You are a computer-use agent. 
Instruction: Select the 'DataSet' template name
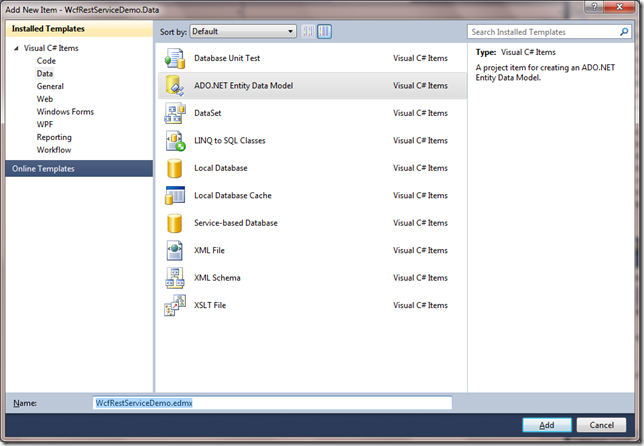tap(207, 113)
